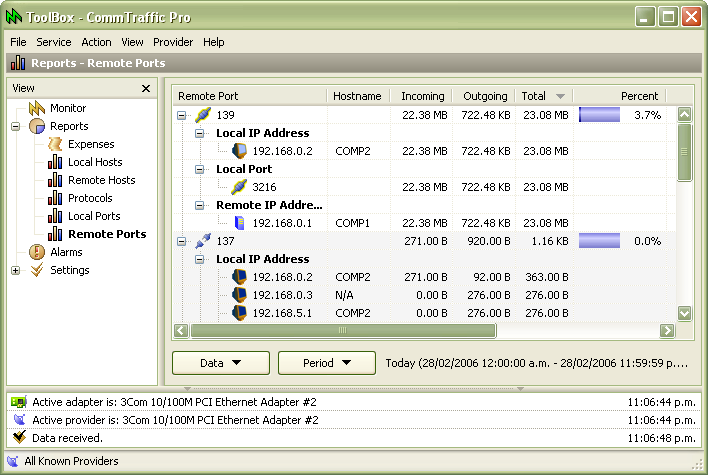Sort by the Hostname column header
The height and width of the screenshot is (475, 708).
tap(358, 96)
